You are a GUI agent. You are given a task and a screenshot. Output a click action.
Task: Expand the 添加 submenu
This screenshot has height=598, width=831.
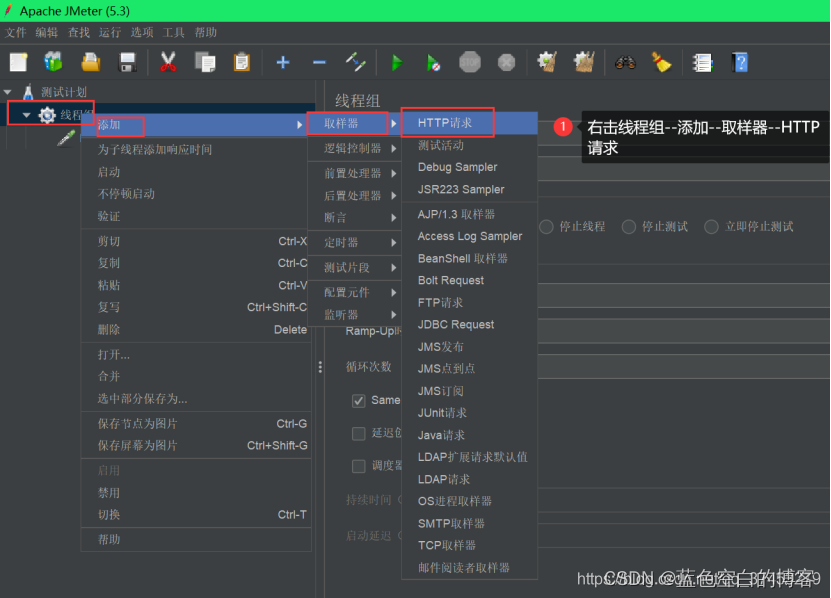point(195,125)
